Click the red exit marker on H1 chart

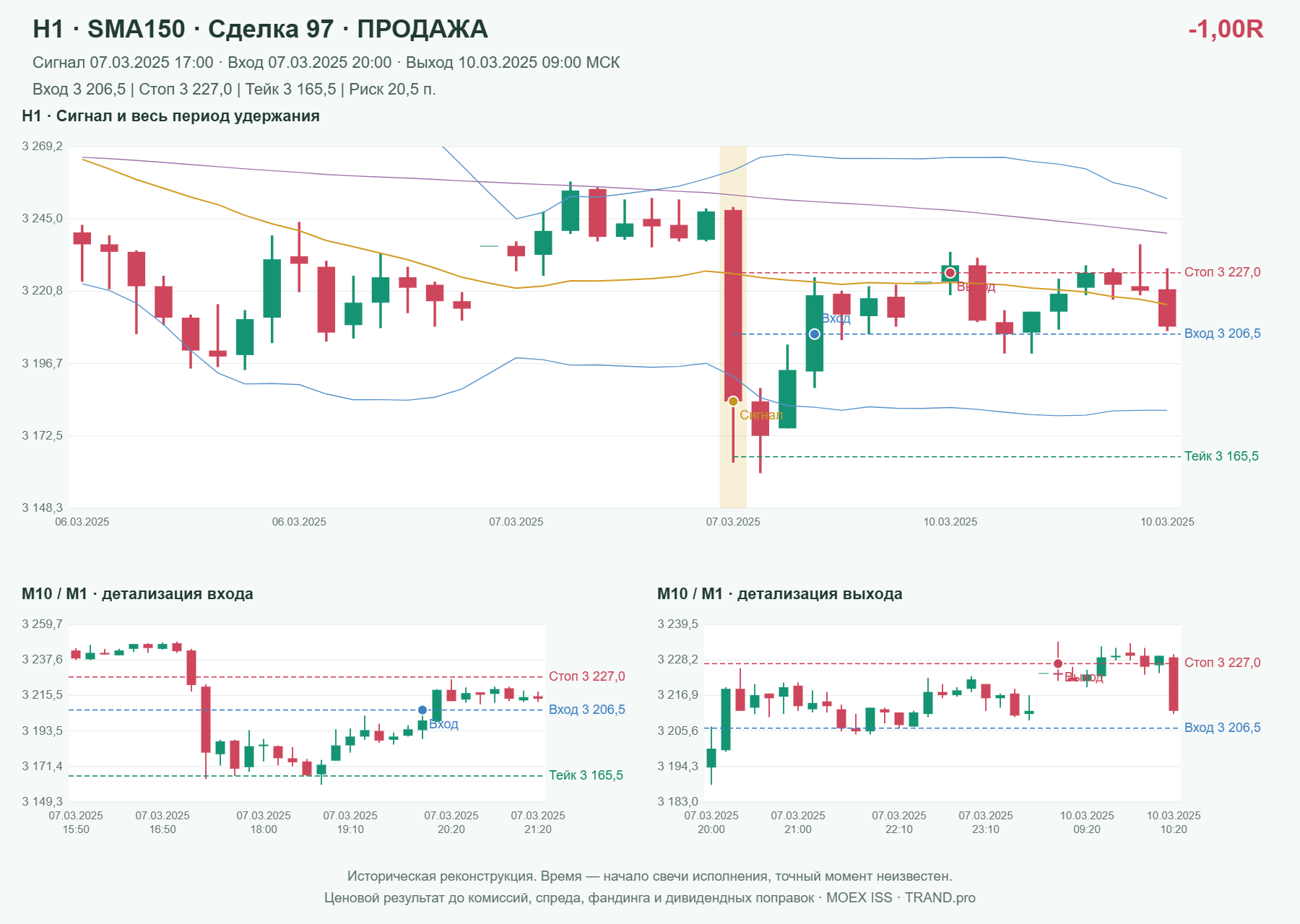950,273
